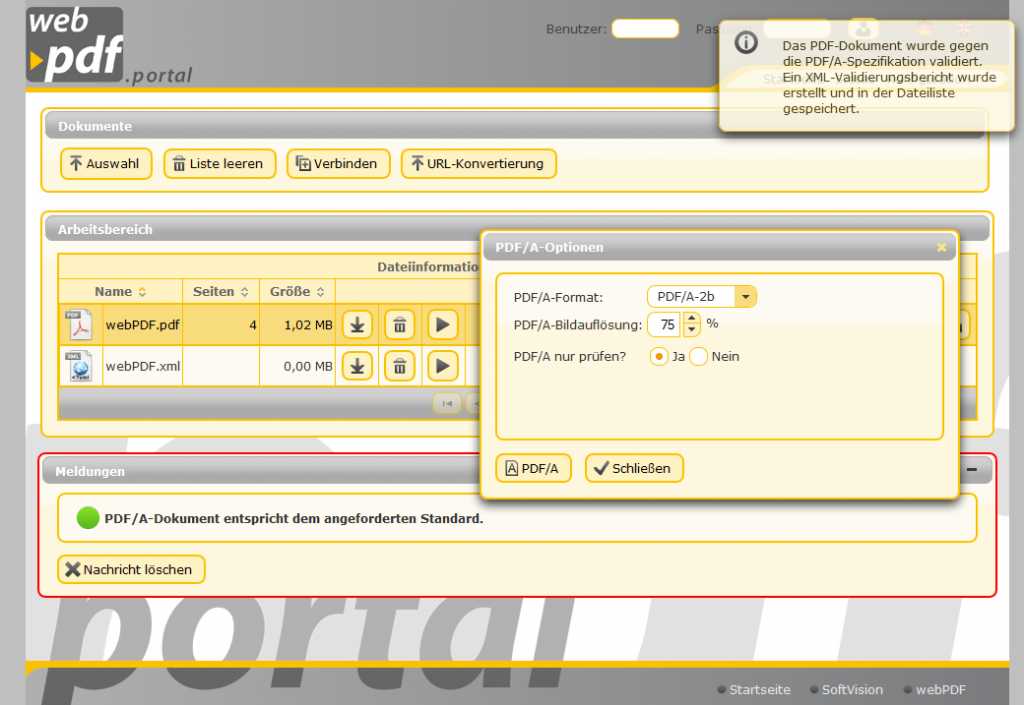Click inside the Benutzer input field
This screenshot has width=1024, height=705.
point(644,29)
